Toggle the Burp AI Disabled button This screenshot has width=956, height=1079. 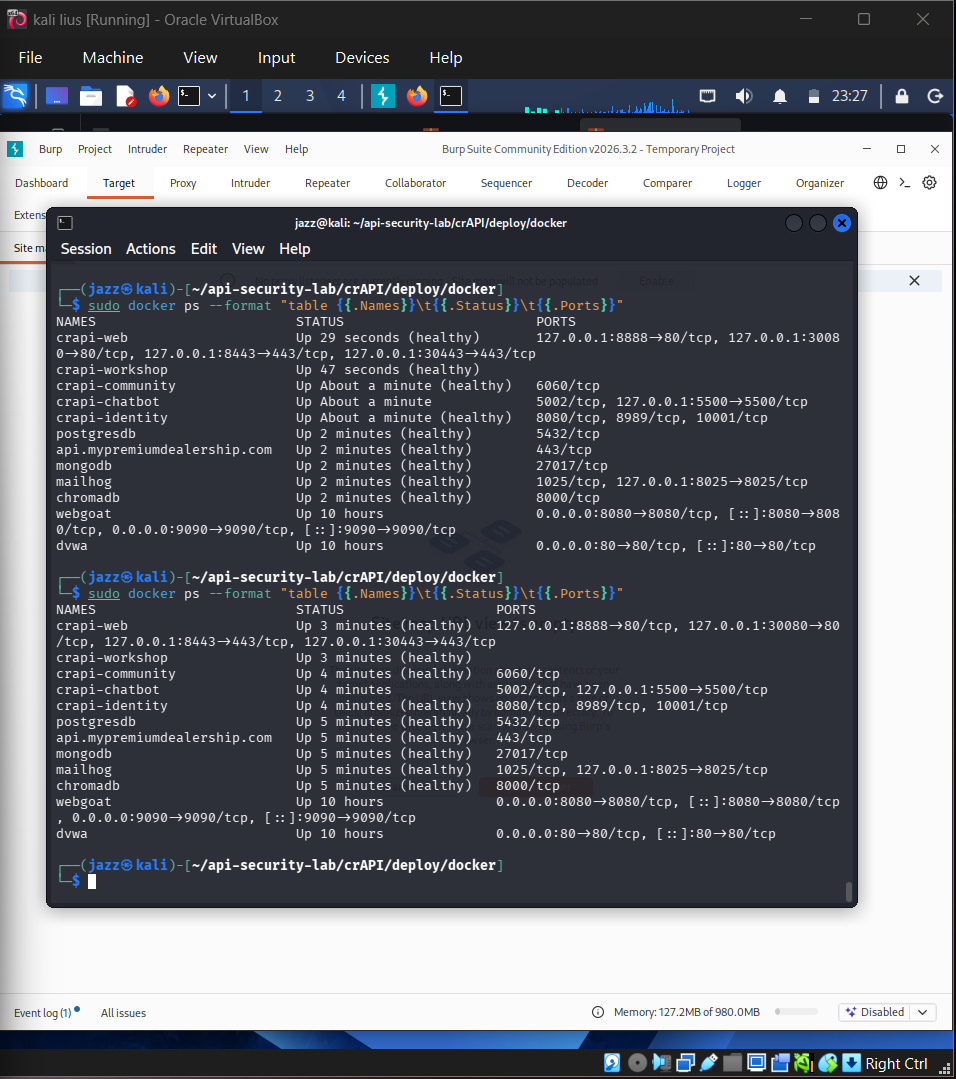(874, 1012)
